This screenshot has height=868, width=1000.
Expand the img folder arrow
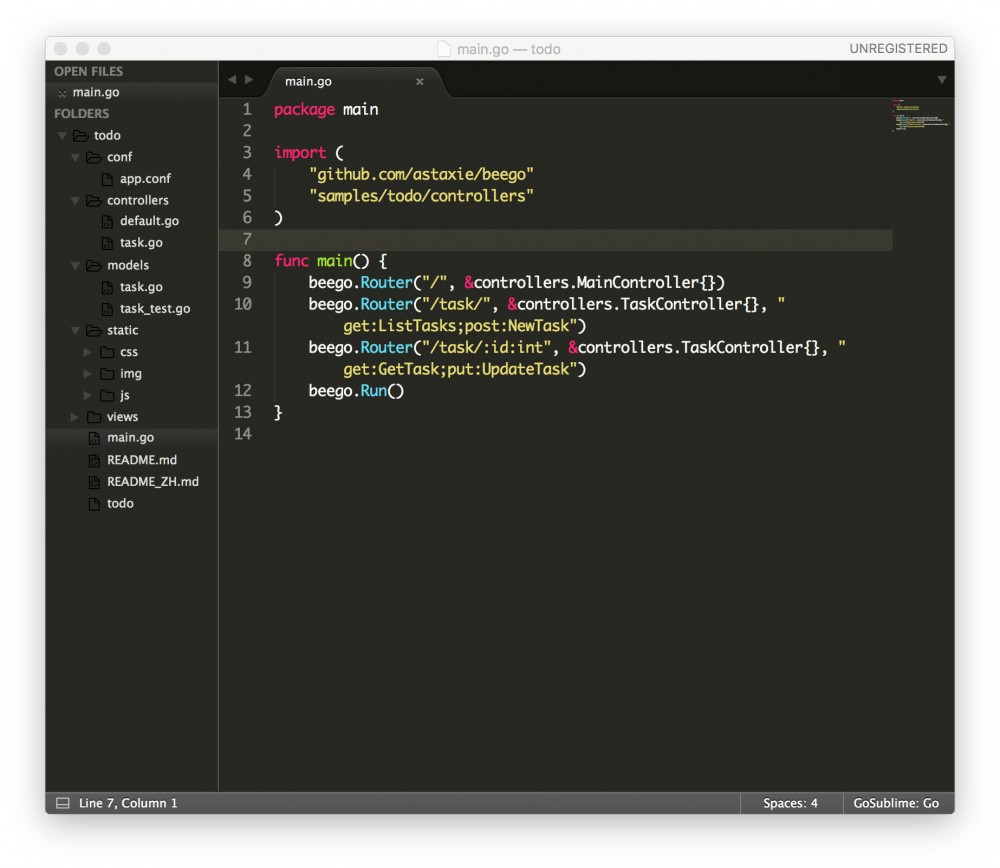point(88,374)
